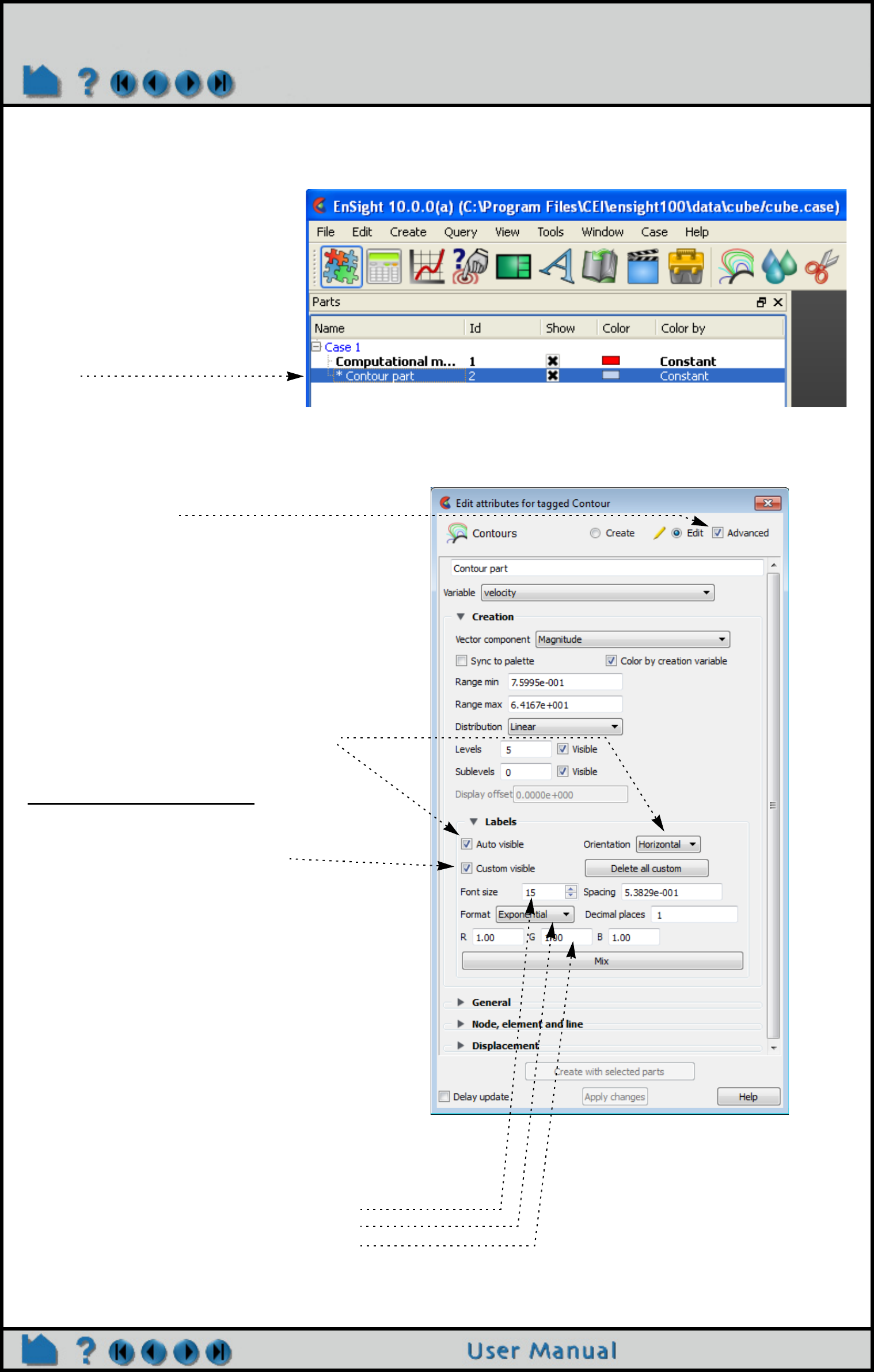
Task: Click the home icon in the top header
Action: pos(41,81)
